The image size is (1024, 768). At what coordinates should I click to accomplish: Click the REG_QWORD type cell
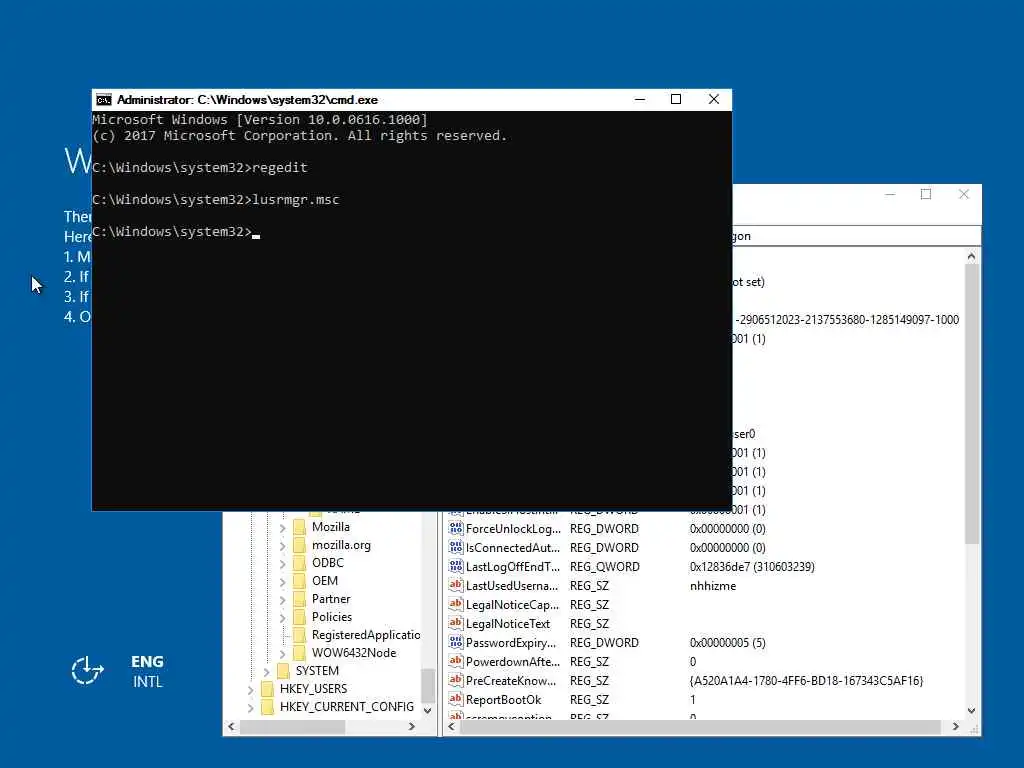tap(605, 567)
